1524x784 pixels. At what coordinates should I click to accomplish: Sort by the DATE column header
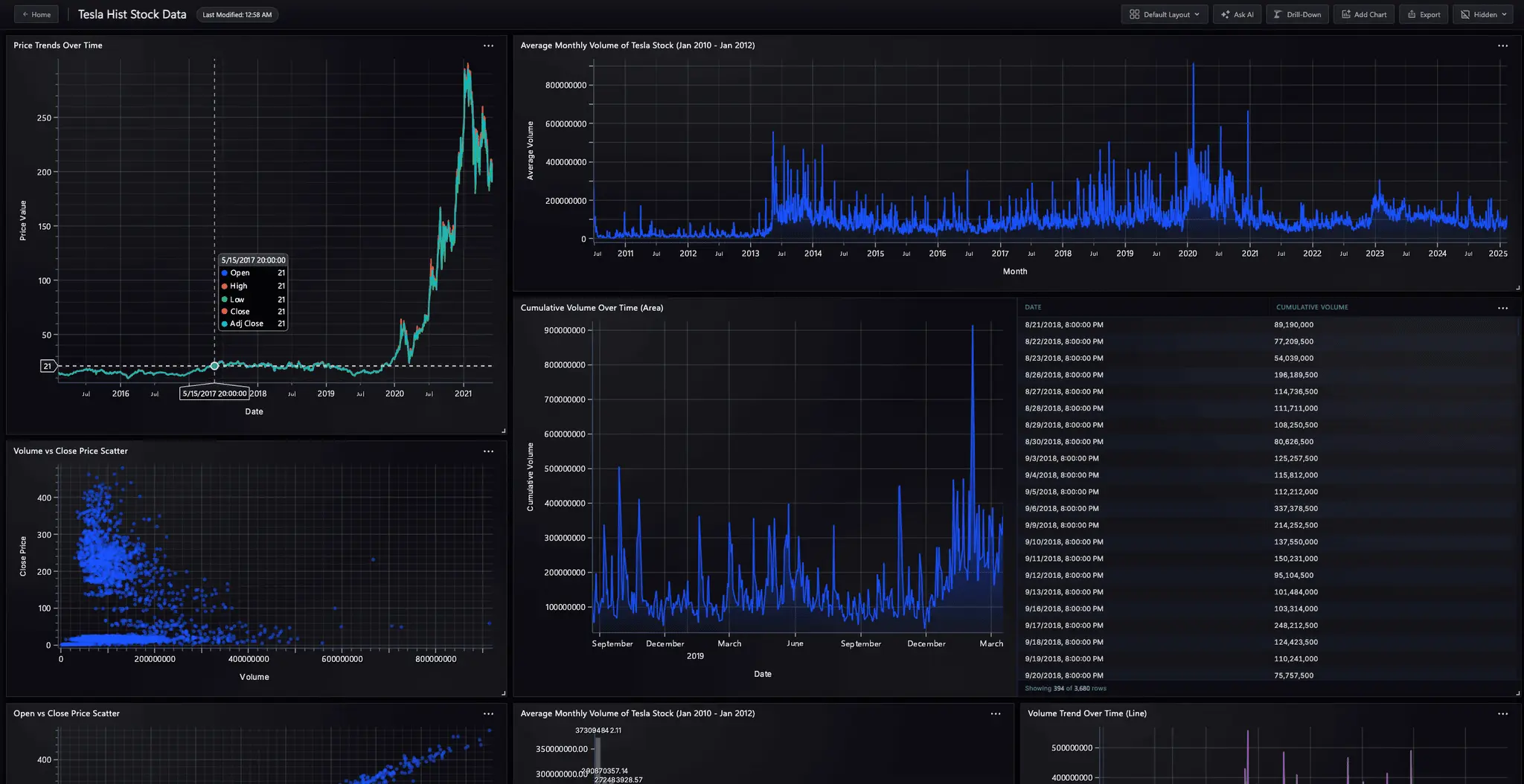1033,307
